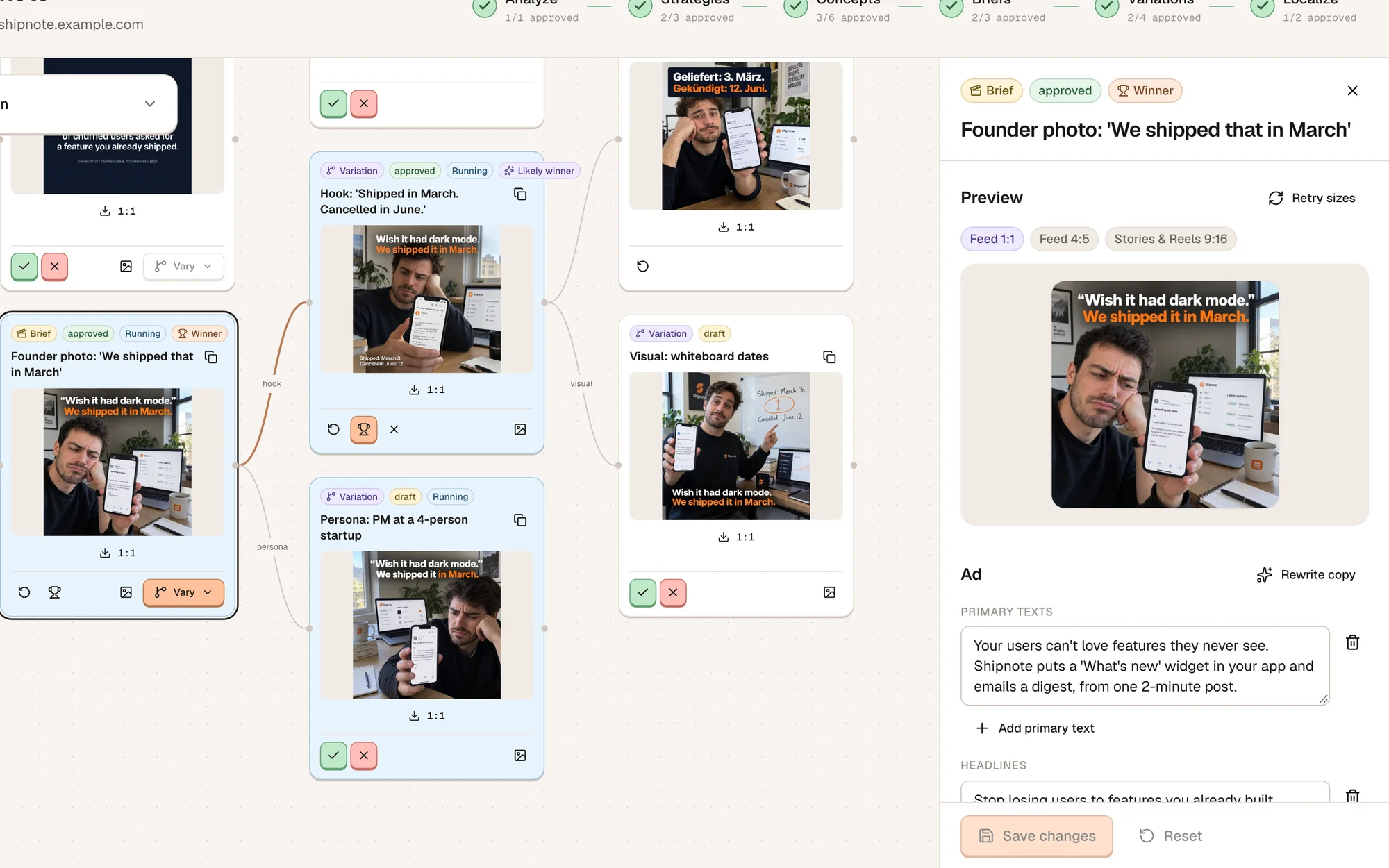The height and width of the screenshot is (868, 1389).
Task: Copy the Persona variation card title
Action: pos(520,520)
